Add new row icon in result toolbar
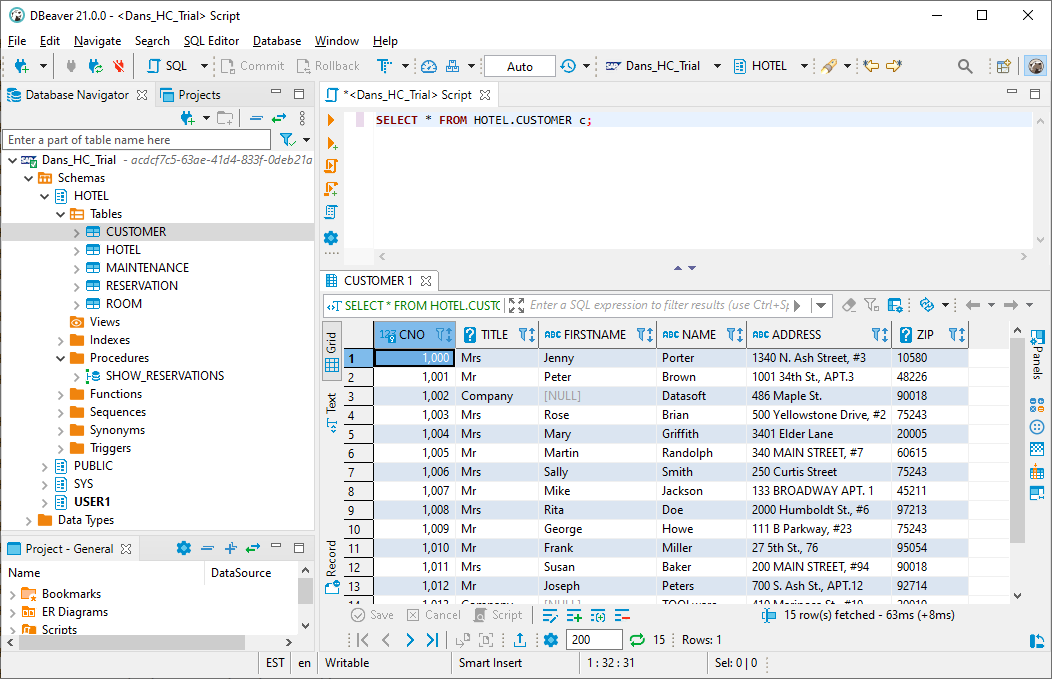Viewport: 1052px width, 679px height. point(574,615)
